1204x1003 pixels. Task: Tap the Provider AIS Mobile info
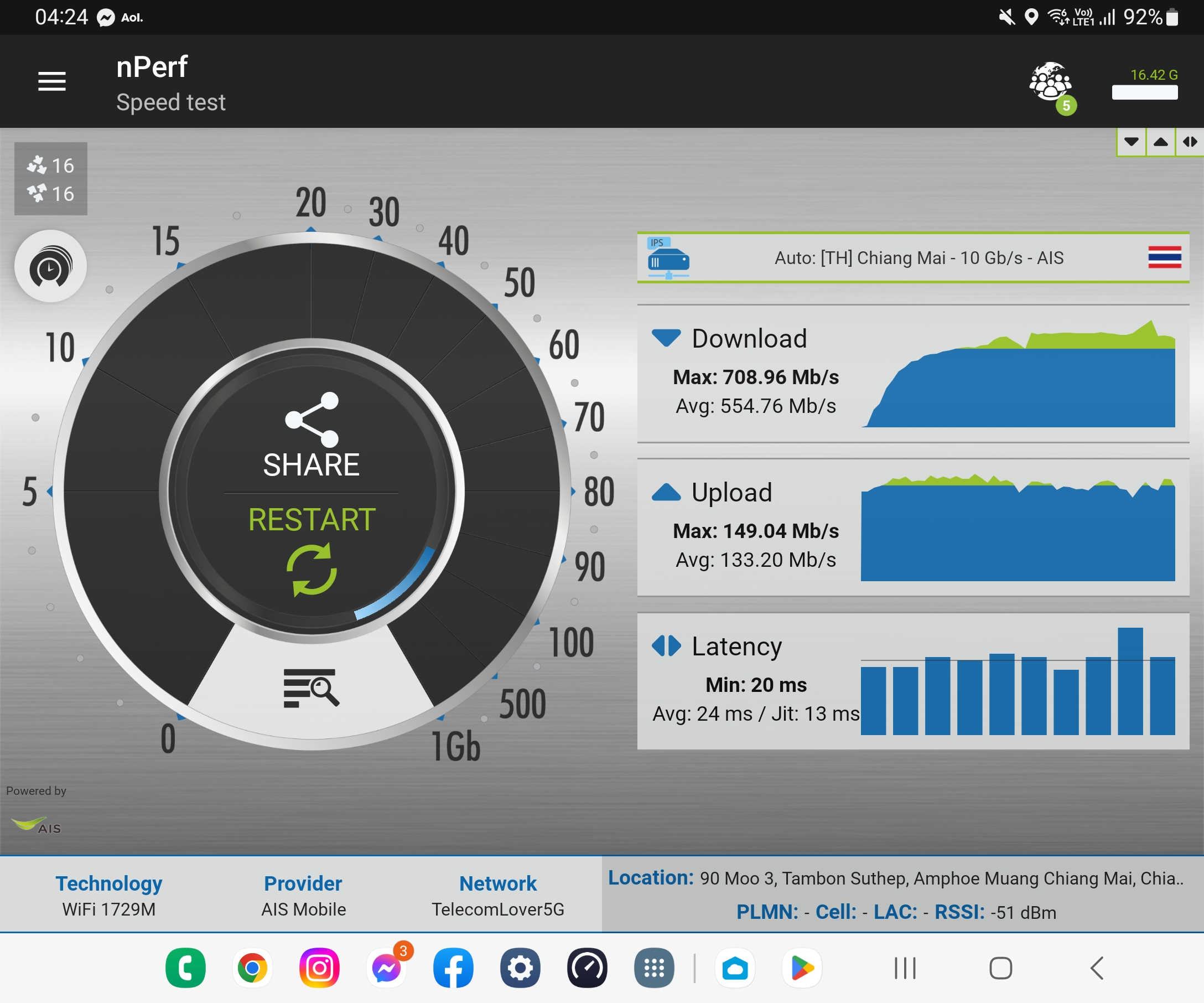click(303, 895)
